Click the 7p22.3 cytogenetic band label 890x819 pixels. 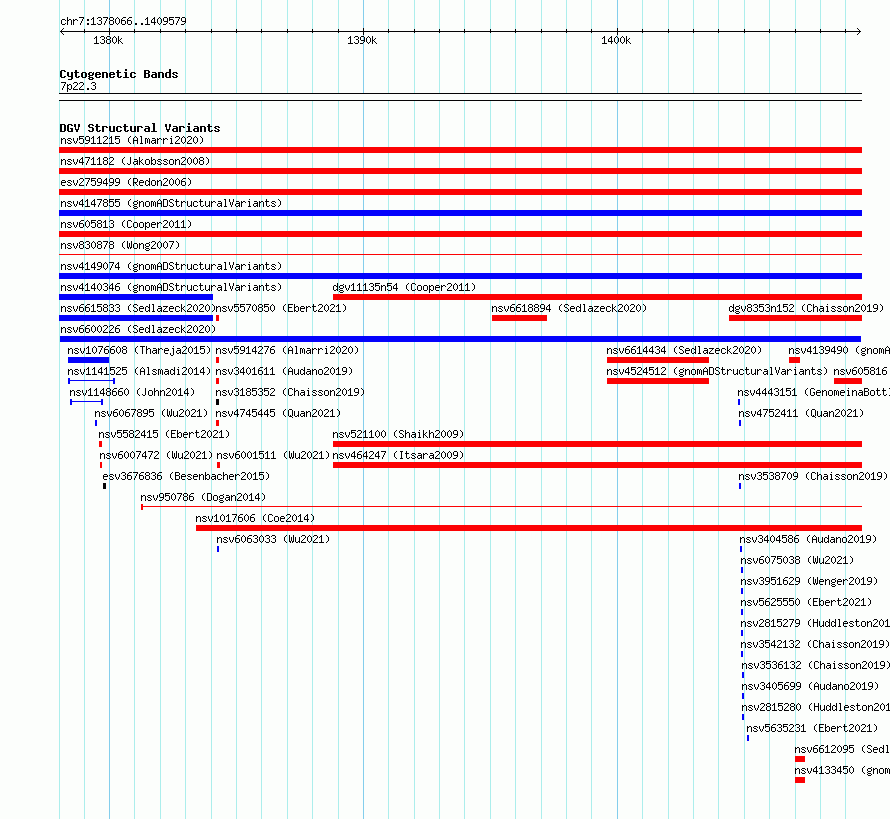78,86
